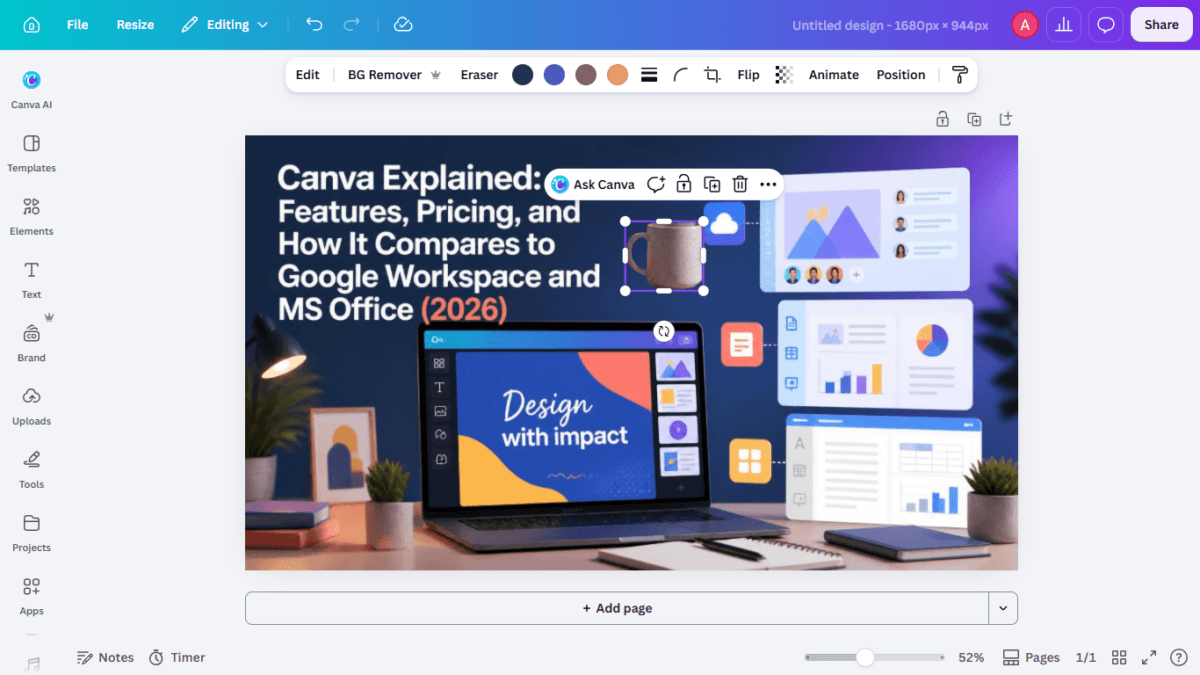Check cloud save status icon
Image resolution: width=1200 pixels, height=675 pixels.
[403, 25]
